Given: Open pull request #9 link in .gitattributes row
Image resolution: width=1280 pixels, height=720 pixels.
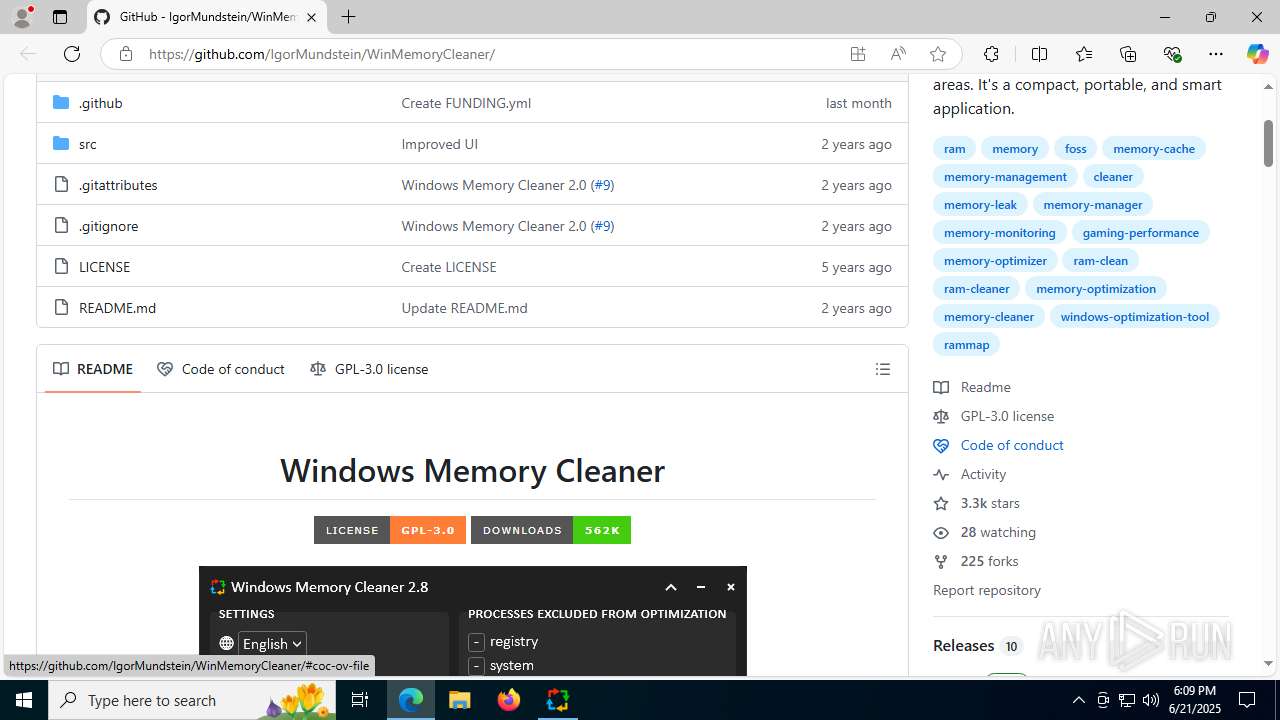Looking at the screenshot, I should pos(602,185).
